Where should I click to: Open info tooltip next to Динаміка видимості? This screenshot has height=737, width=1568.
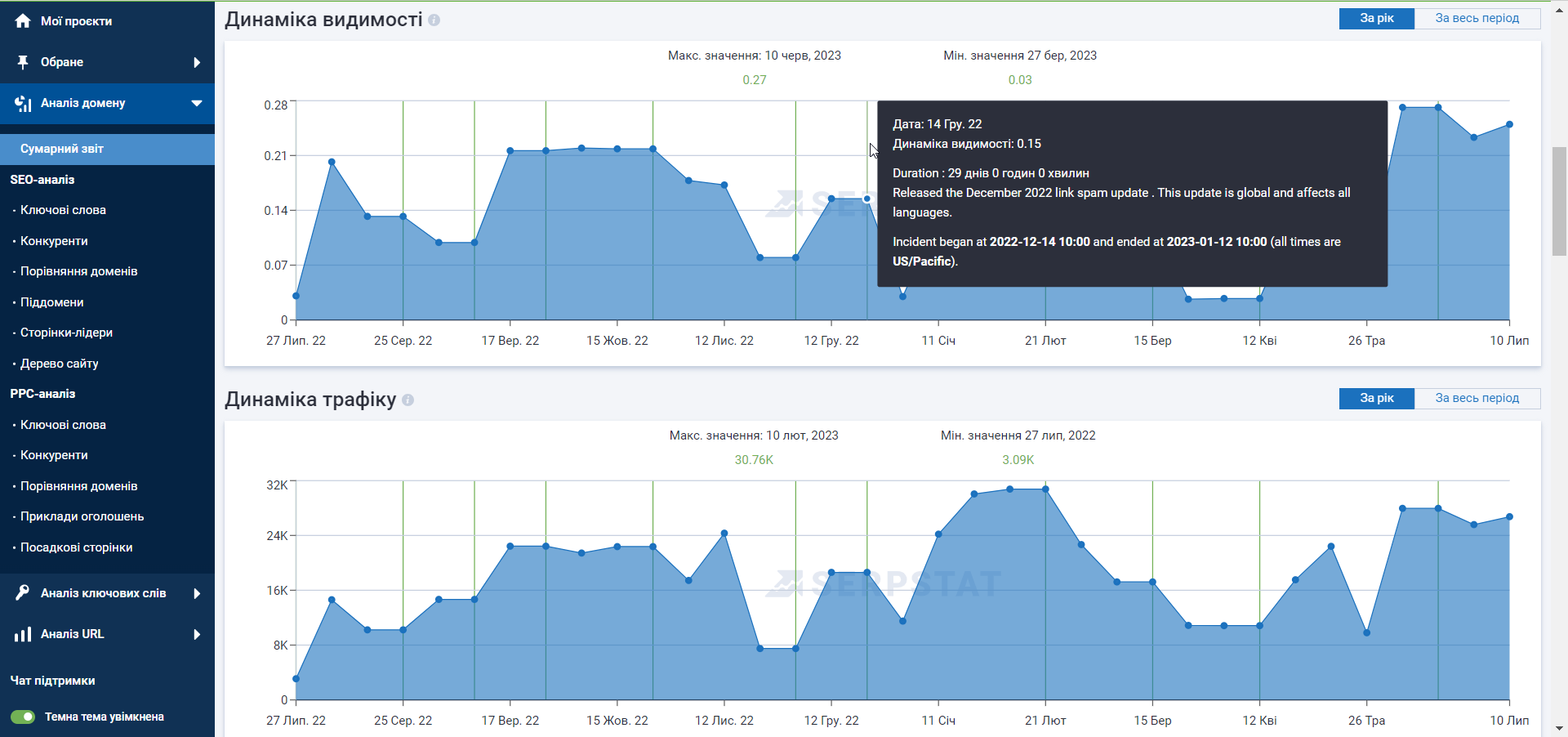(x=434, y=20)
